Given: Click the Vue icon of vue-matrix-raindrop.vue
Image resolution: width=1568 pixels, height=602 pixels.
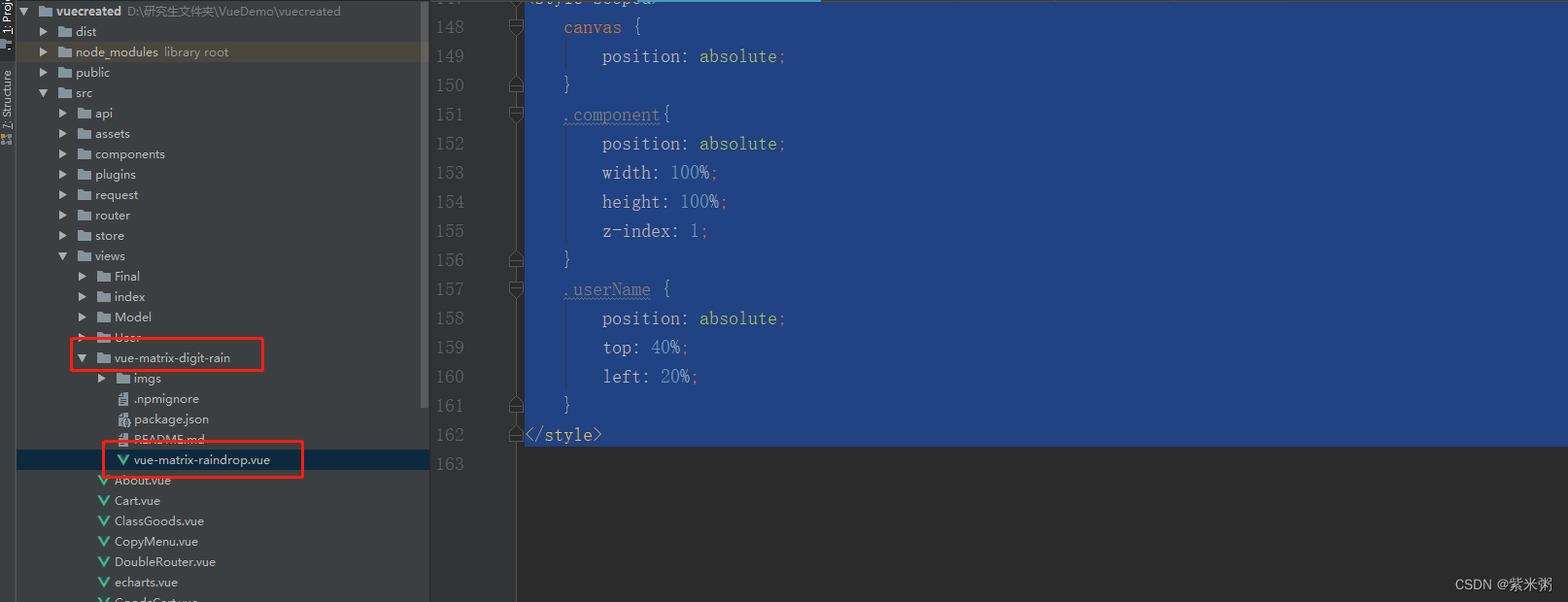Looking at the screenshot, I should point(123,460).
